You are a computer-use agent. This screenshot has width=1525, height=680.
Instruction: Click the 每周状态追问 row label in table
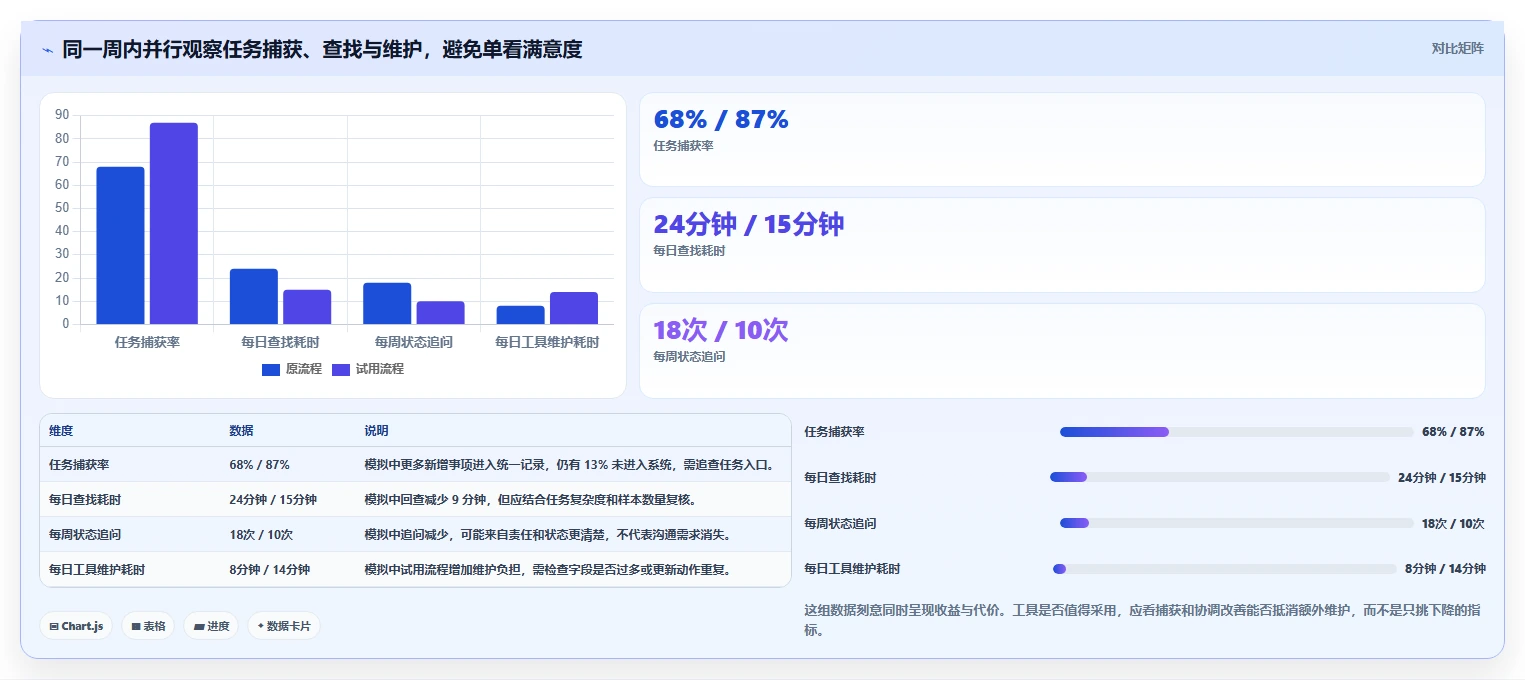85,535
